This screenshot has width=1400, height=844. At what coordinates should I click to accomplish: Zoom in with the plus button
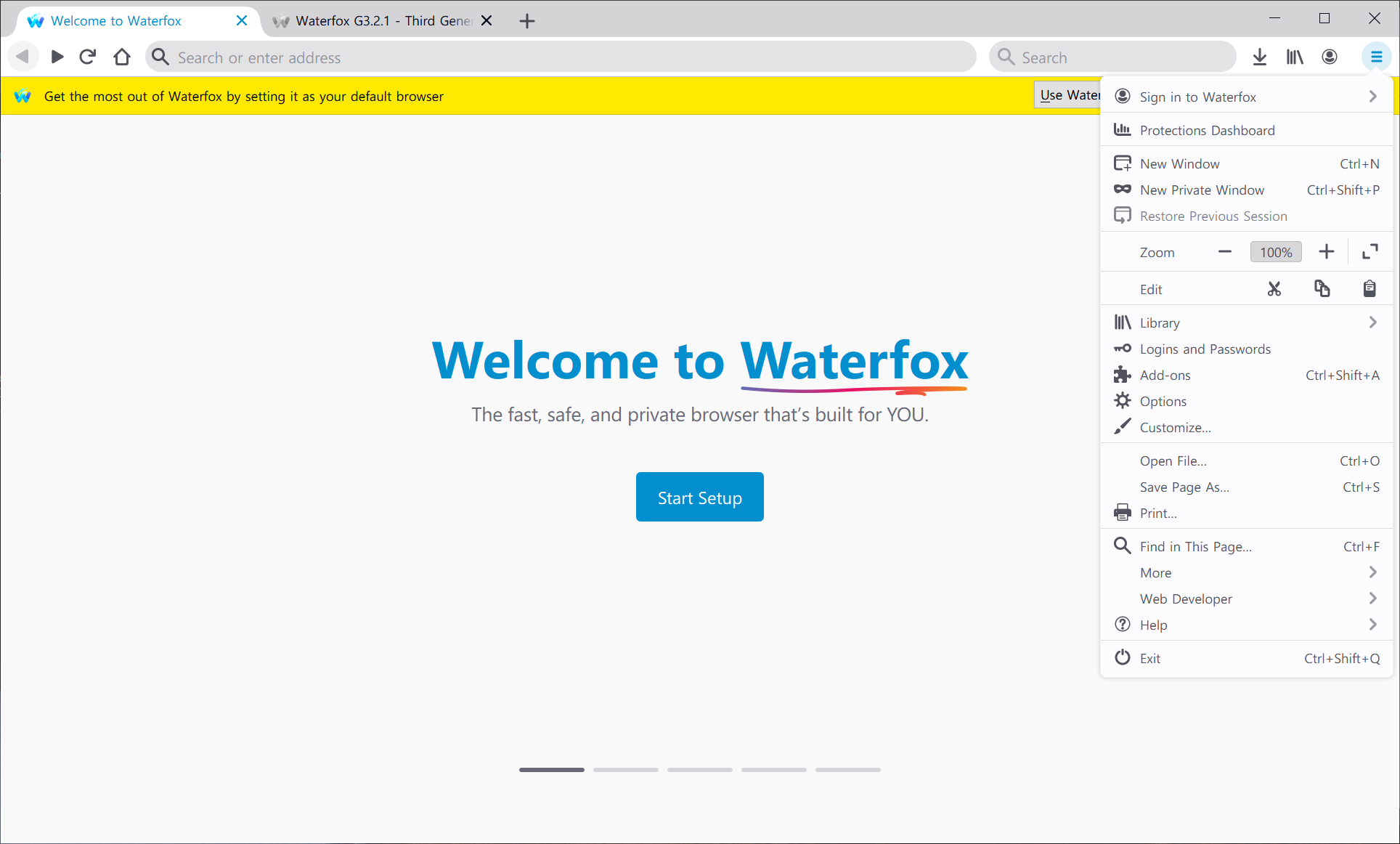click(x=1327, y=252)
